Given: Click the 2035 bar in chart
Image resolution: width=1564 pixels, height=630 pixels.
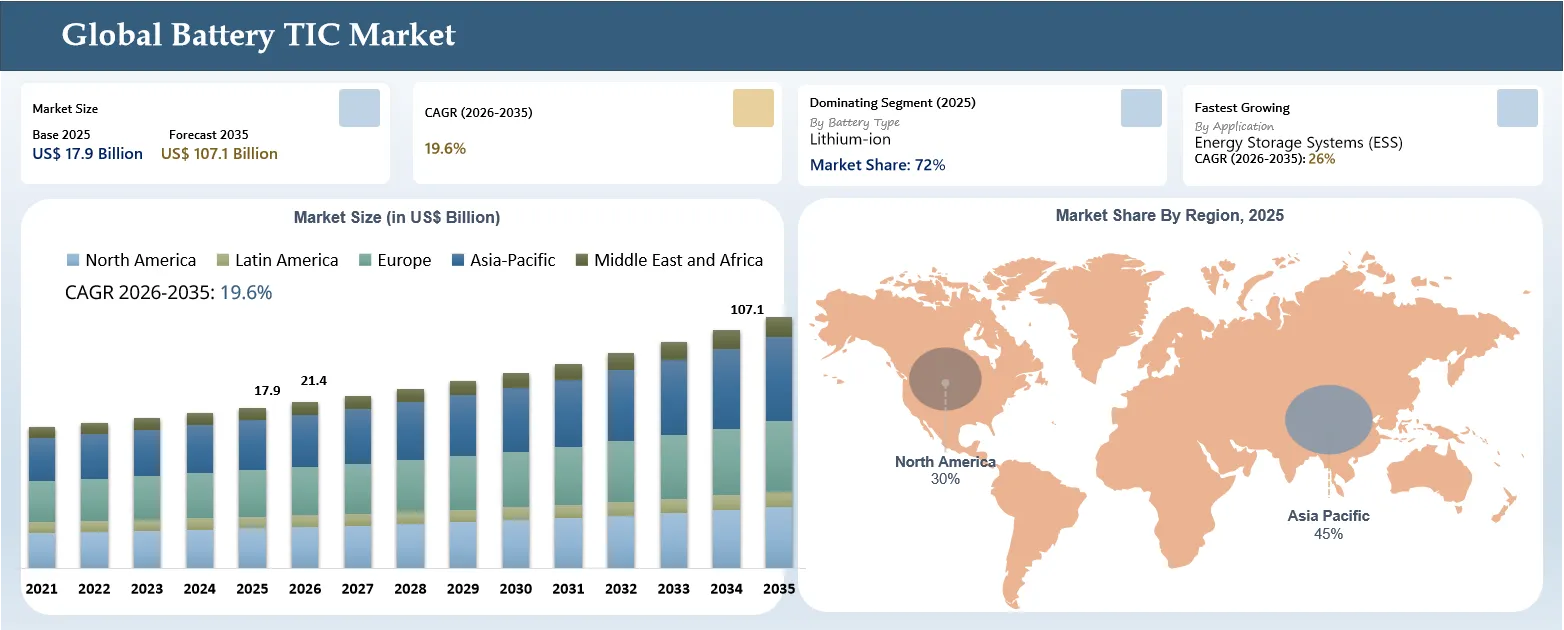Looking at the screenshot, I should tap(779, 443).
